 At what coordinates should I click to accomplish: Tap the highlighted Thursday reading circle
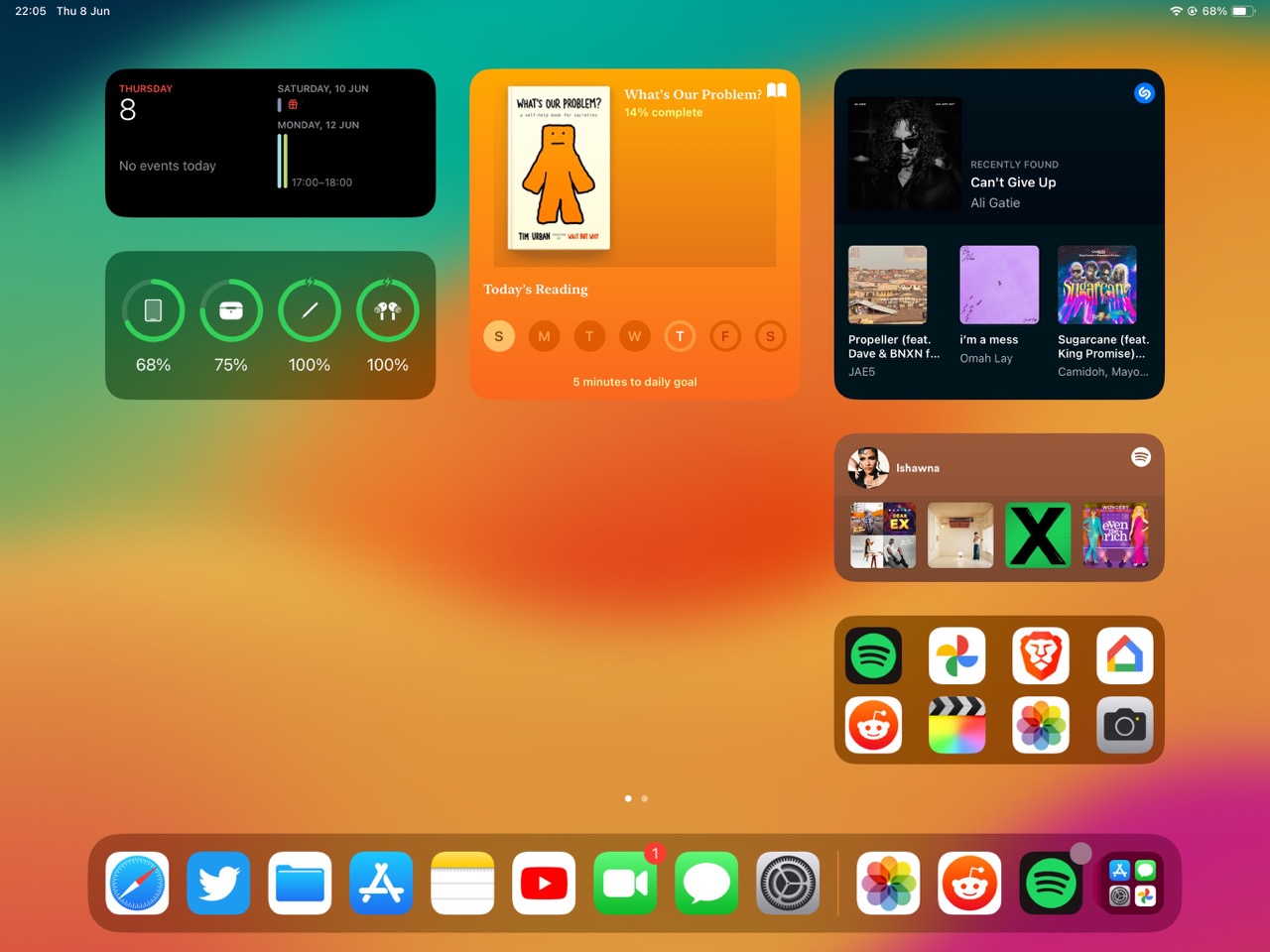click(x=680, y=336)
